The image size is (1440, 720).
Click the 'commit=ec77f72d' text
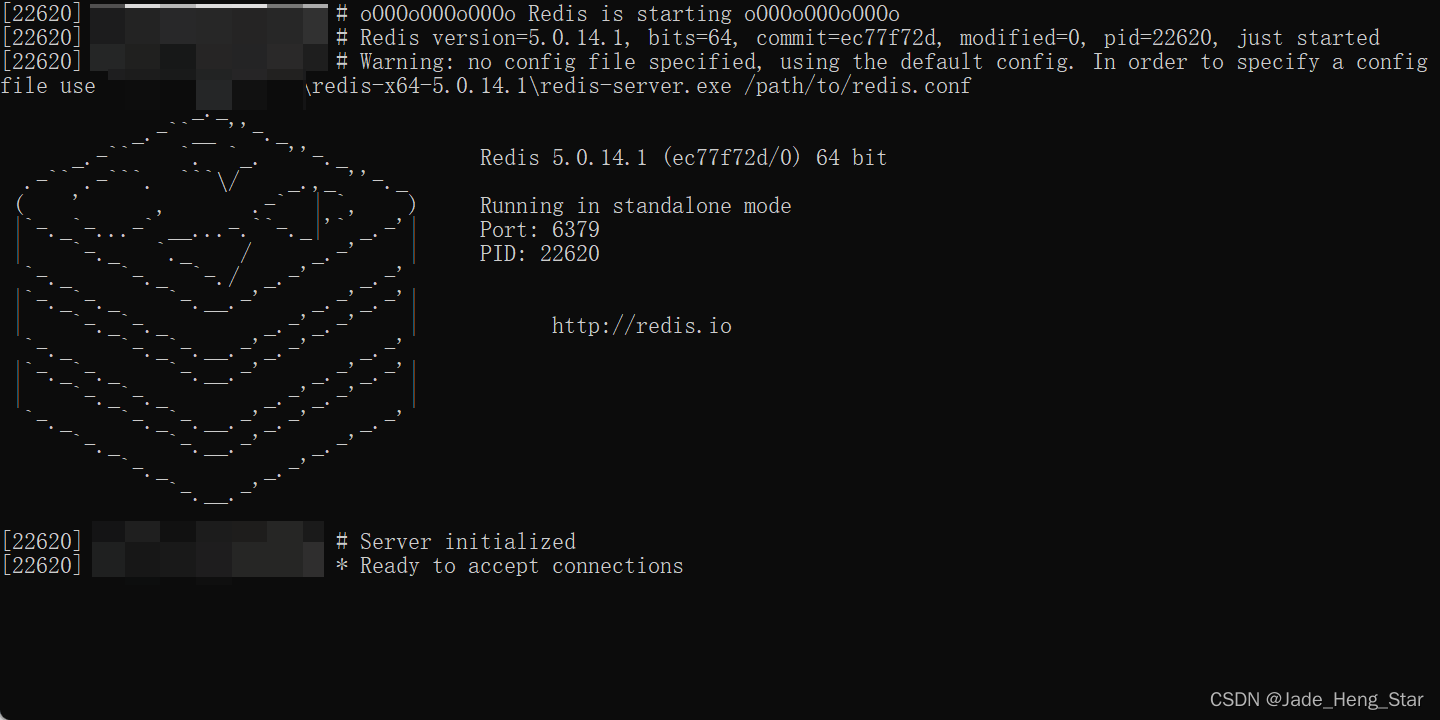tap(845, 38)
